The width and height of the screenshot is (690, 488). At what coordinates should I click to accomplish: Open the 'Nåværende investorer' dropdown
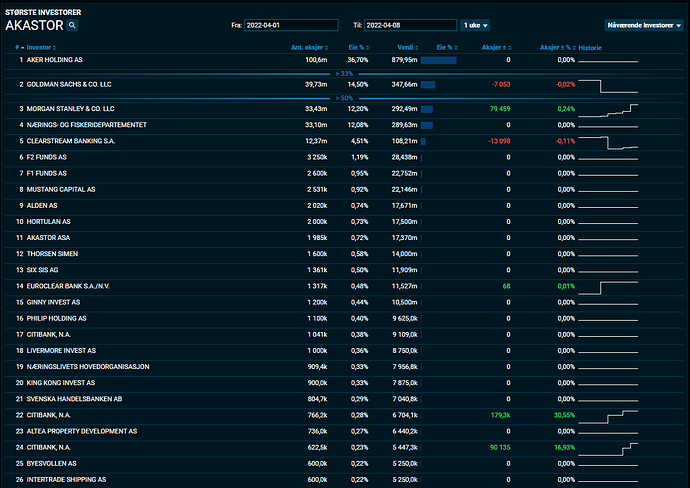pyautogui.click(x=644, y=25)
